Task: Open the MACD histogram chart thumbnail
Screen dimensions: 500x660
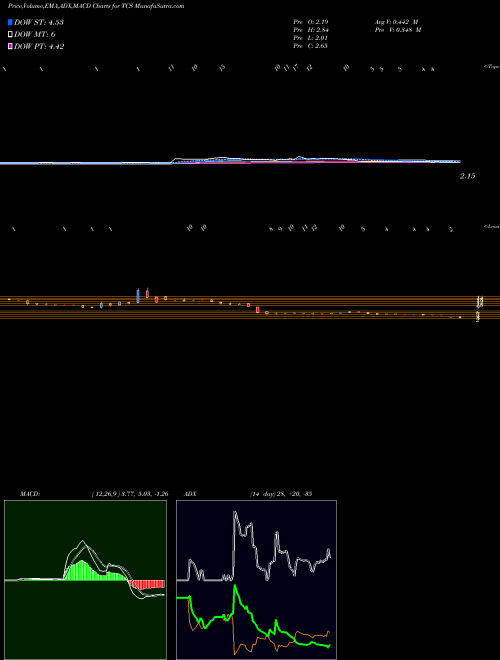Action: 85,580
